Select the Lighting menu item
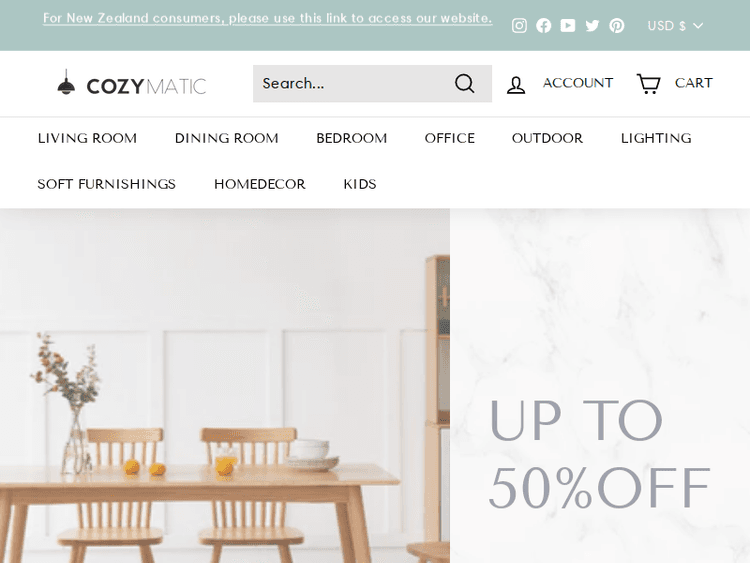This screenshot has width=750, height=563. pos(656,138)
